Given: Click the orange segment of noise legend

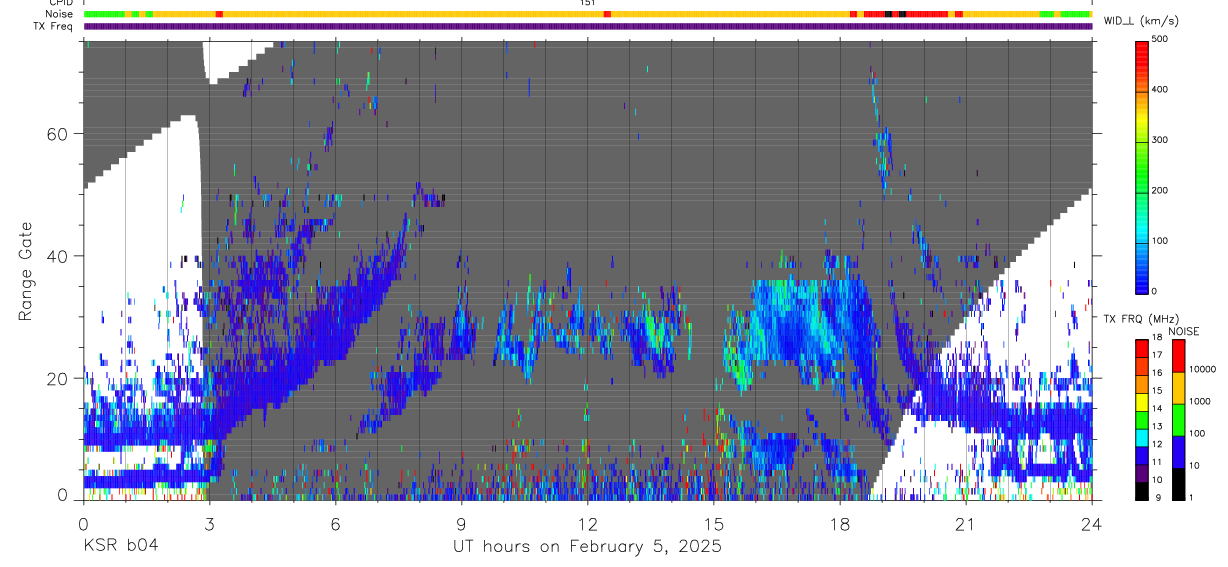Looking at the screenshot, I should click(x=1179, y=387).
